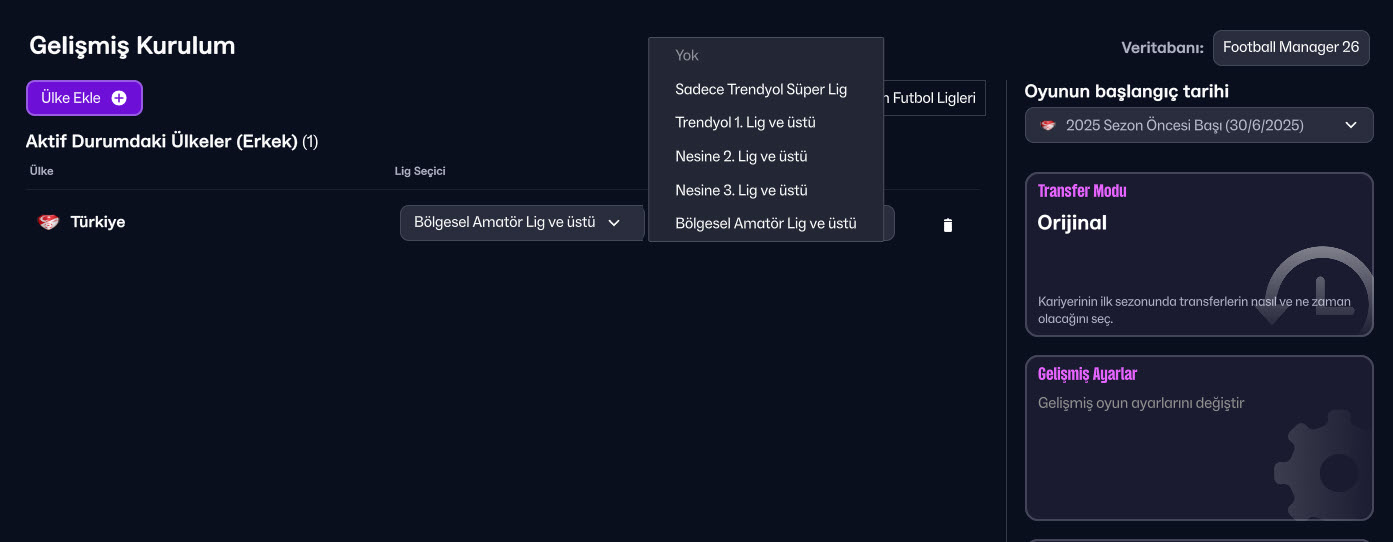1393x542 pixels.
Task: Open the Transfer Modu Orijinal card
Action: pyautogui.click(x=1198, y=254)
